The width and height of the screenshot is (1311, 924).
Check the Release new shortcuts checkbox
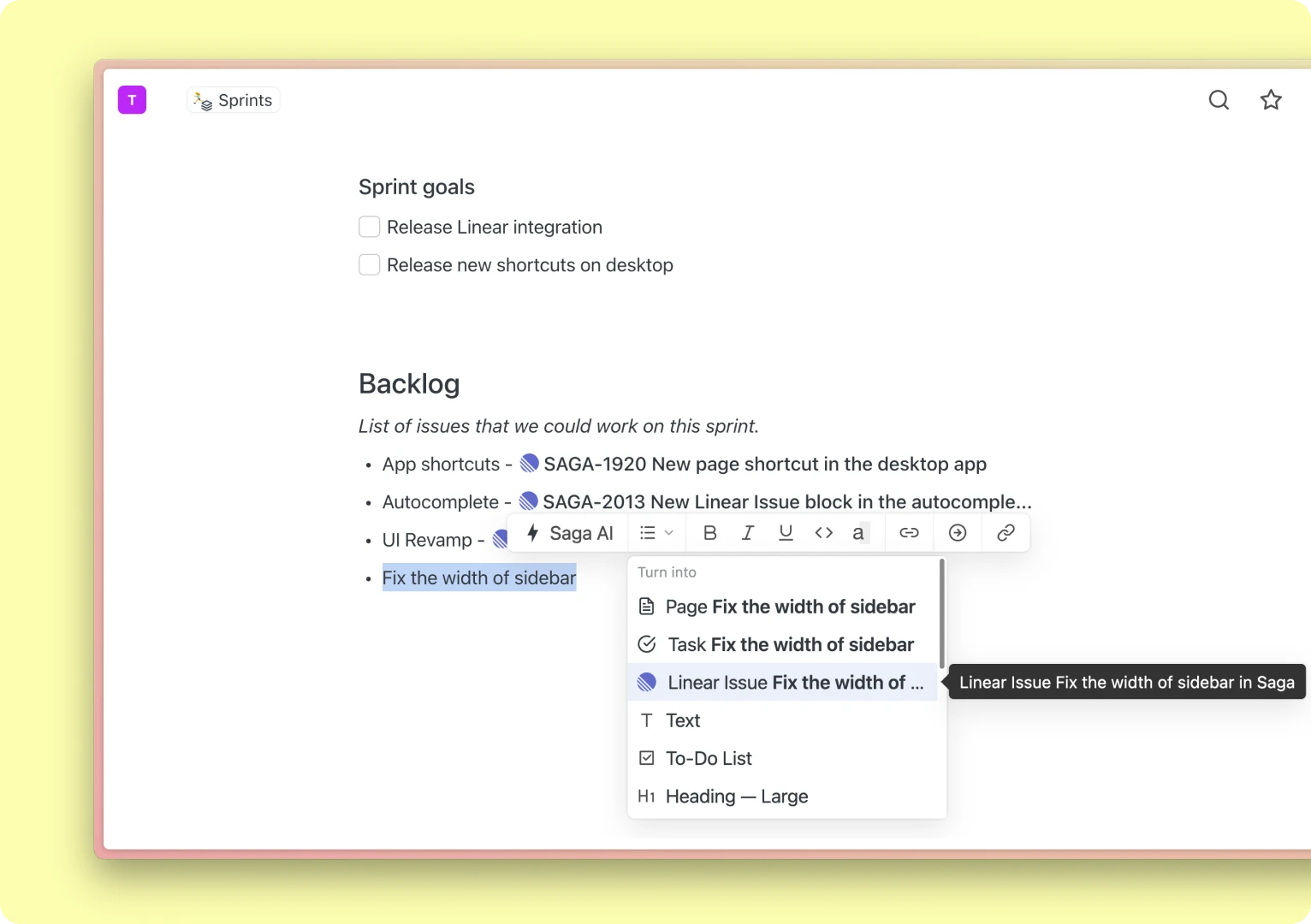coord(369,264)
